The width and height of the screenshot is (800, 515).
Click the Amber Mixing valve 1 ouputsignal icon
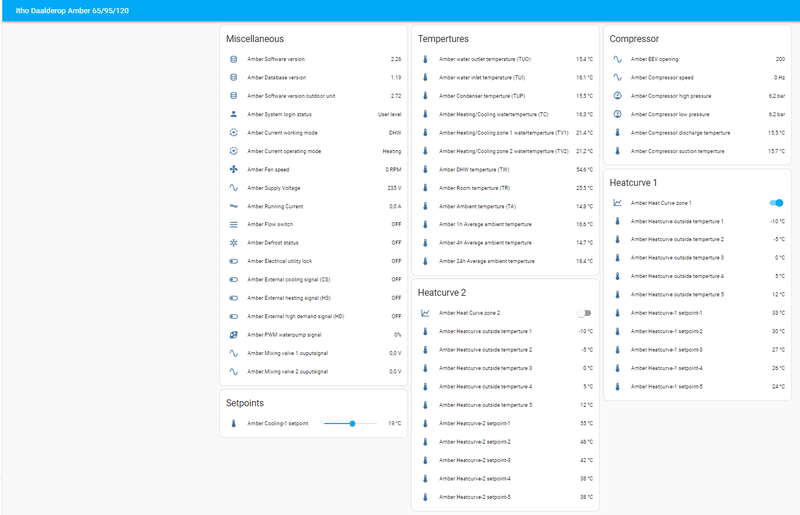[x=234, y=353]
